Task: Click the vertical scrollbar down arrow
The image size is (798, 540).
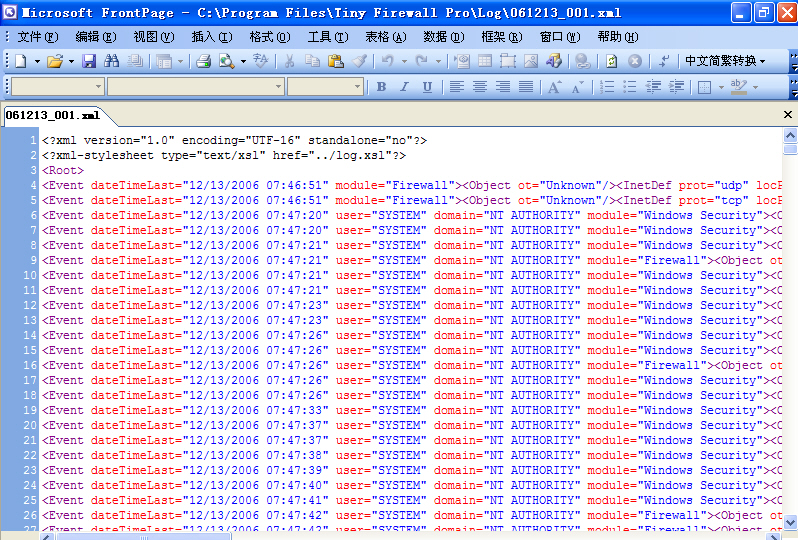Action: 790,522
